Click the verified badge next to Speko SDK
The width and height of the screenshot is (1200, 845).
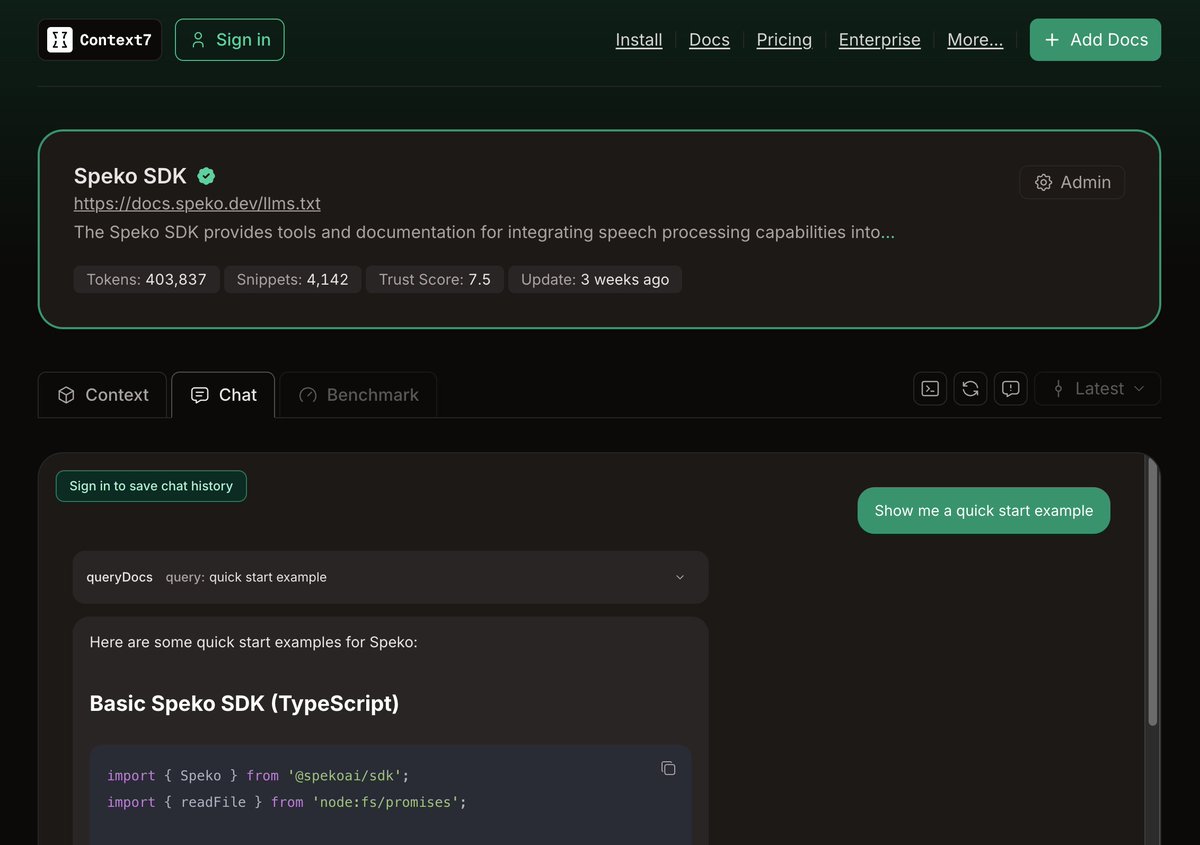[x=206, y=176]
